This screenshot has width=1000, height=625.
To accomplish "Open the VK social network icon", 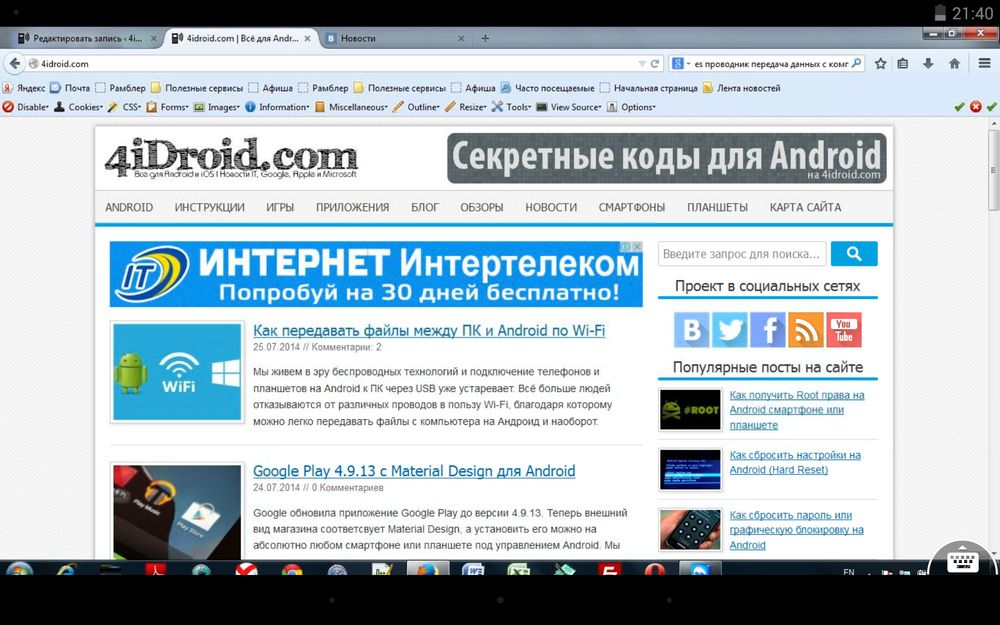I will point(691,329).
